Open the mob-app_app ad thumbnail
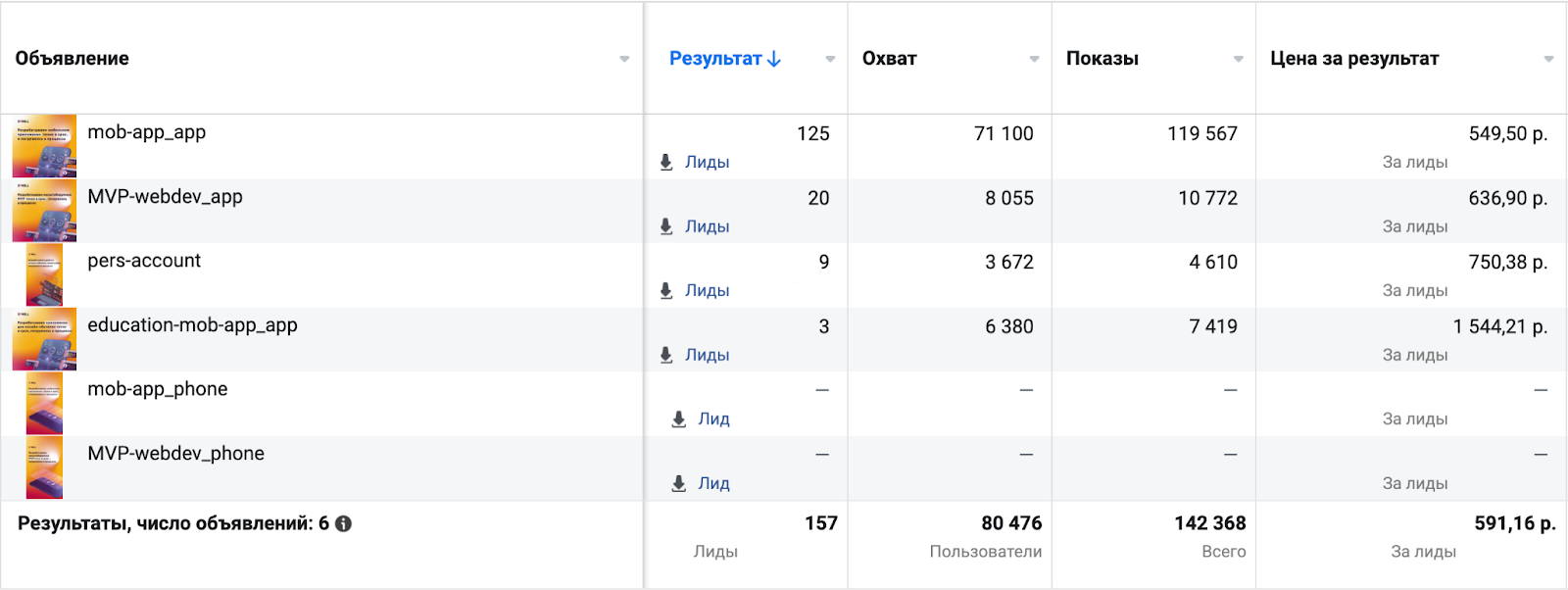 [44, 147]
